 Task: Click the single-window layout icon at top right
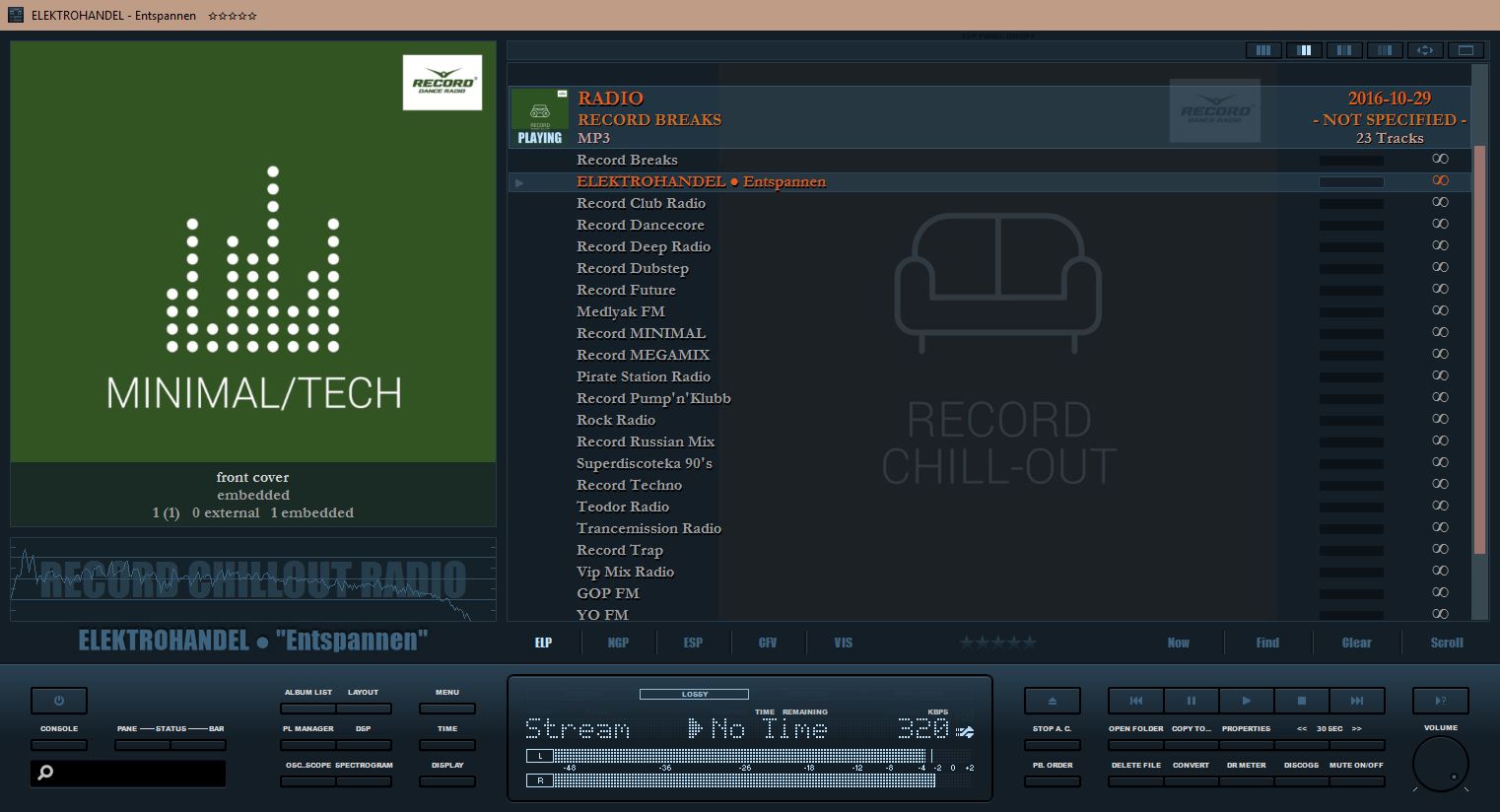pyautogui.click(x=1466, y=50)
